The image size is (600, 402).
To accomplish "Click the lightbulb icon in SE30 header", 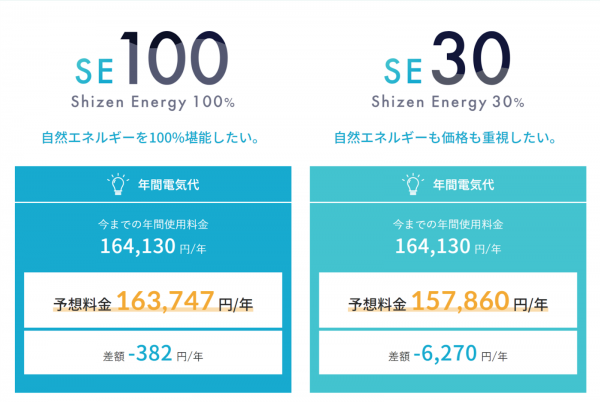I will [413, 184].
